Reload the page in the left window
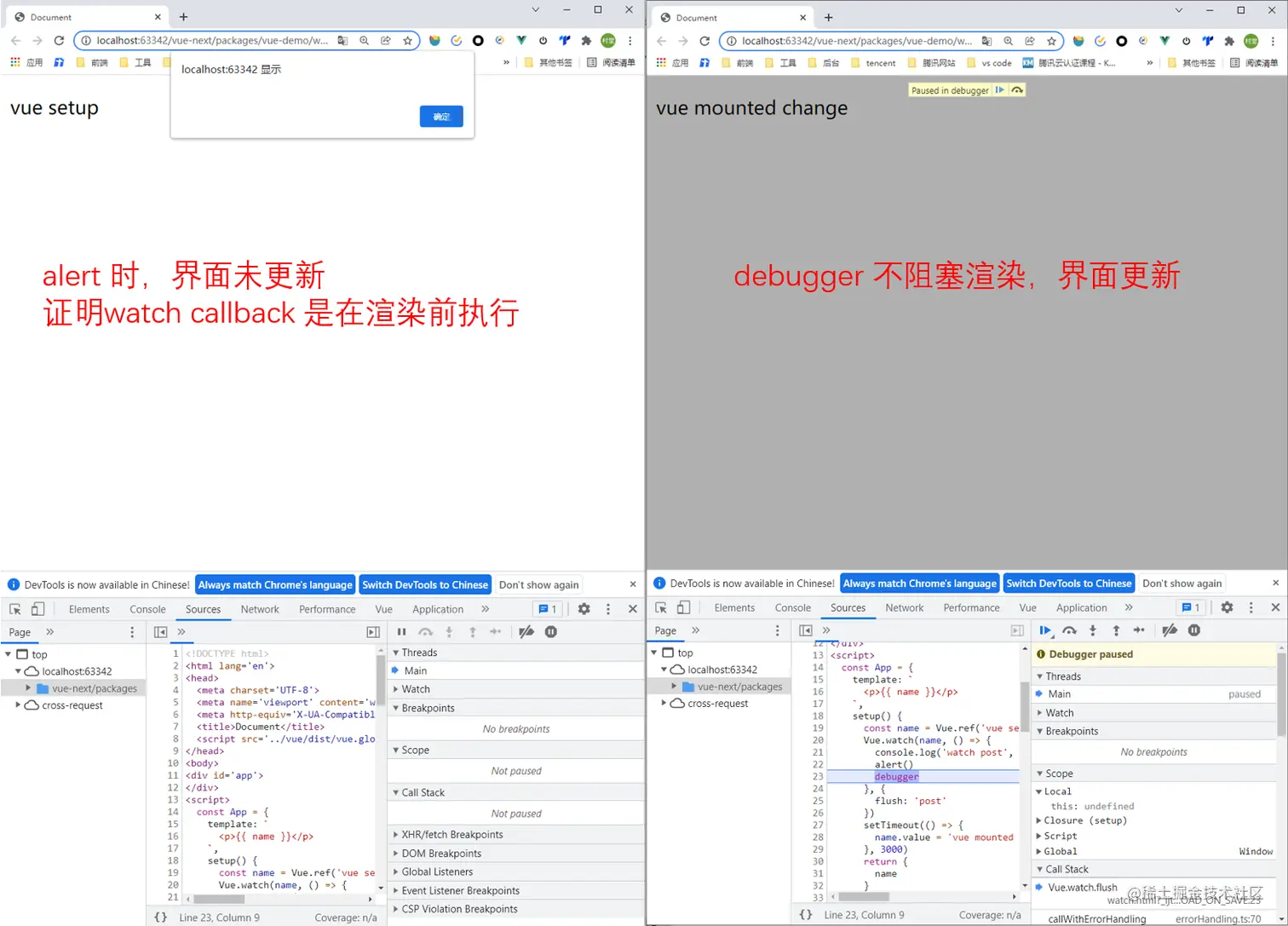Image resolution: width=1288 pixels, height=926 pixels. (59, 40)
